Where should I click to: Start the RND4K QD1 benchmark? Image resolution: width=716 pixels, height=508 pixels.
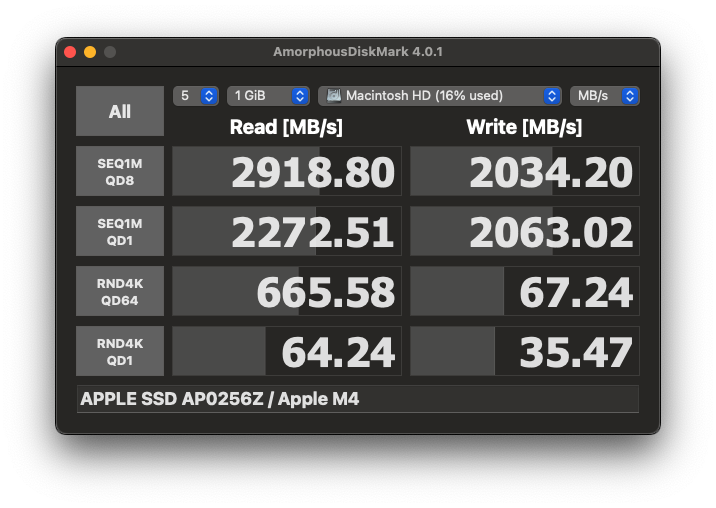pos(120,351)
